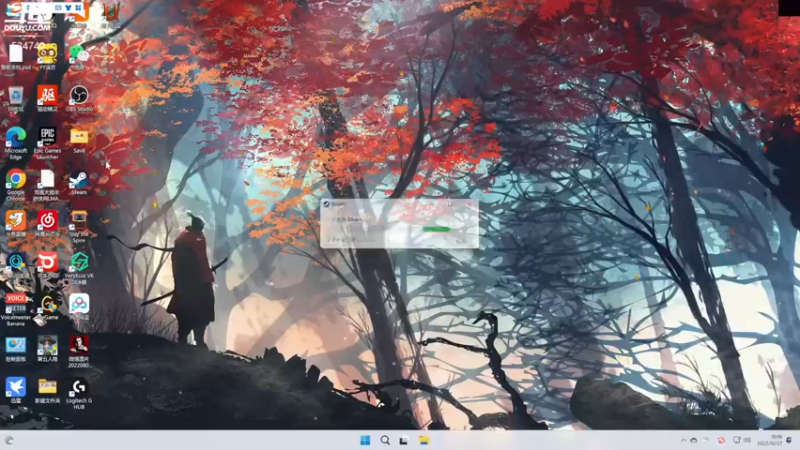Open the red bull-horn app icon

tap(47, 265)
